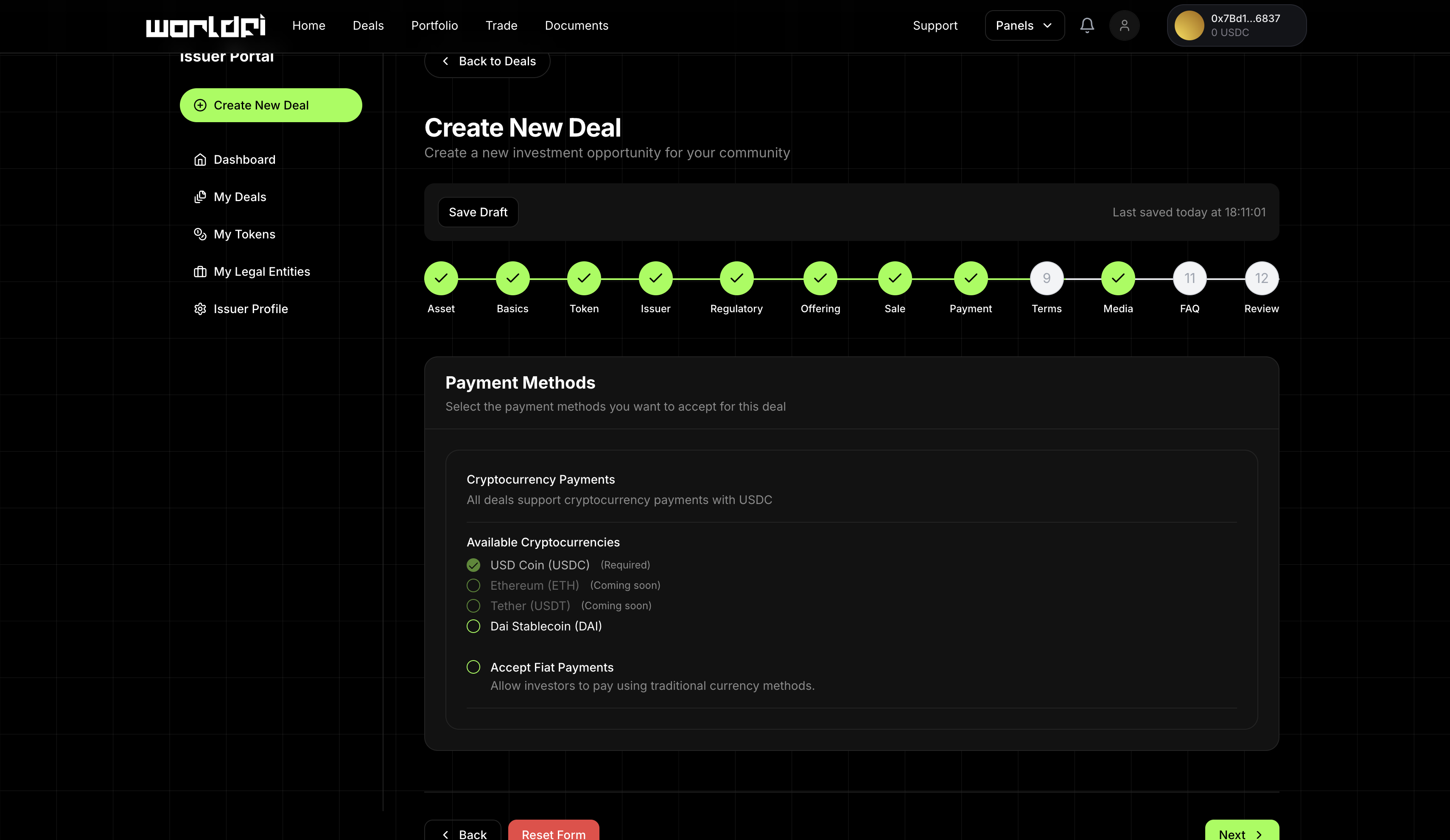
Task: Open the wallet 0x7Bd1...6837 account menu
Action: (1236, 25)
